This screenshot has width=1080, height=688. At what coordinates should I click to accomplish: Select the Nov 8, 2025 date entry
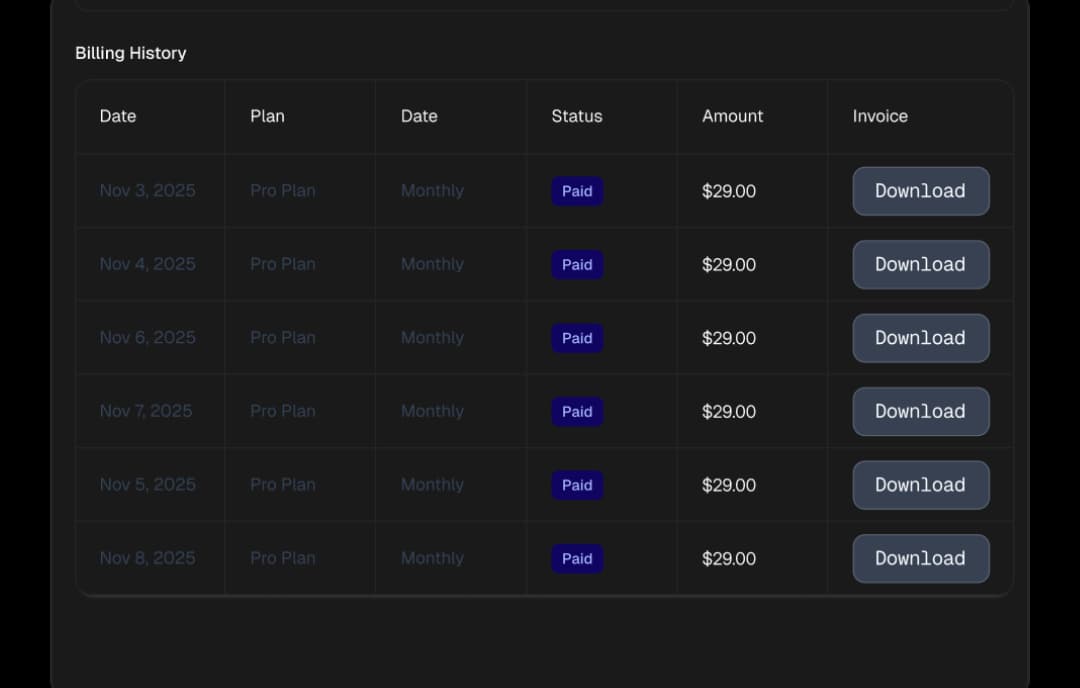148,558
